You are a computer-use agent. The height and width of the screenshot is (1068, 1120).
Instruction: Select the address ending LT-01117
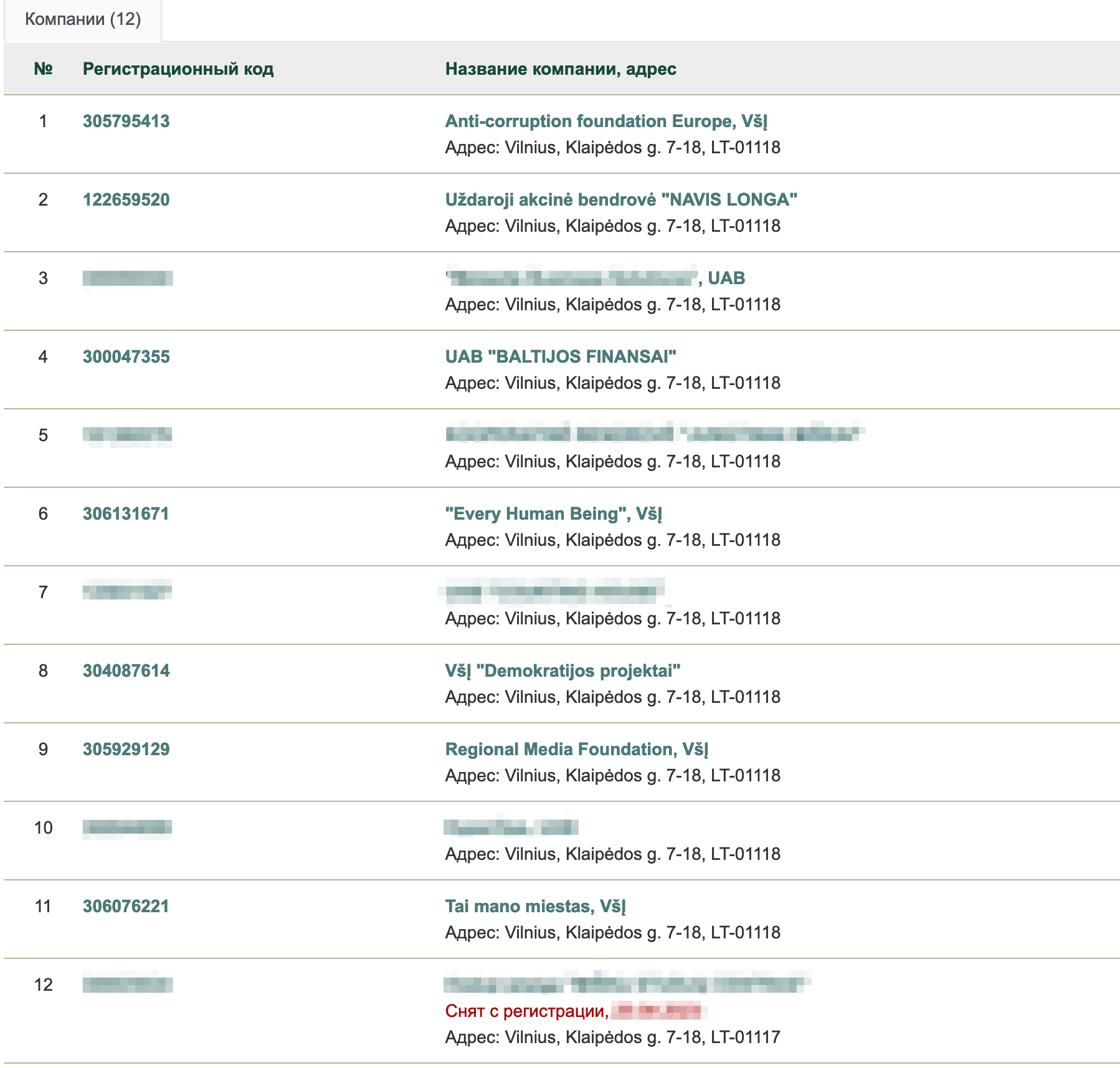(x=612, y=1037)
